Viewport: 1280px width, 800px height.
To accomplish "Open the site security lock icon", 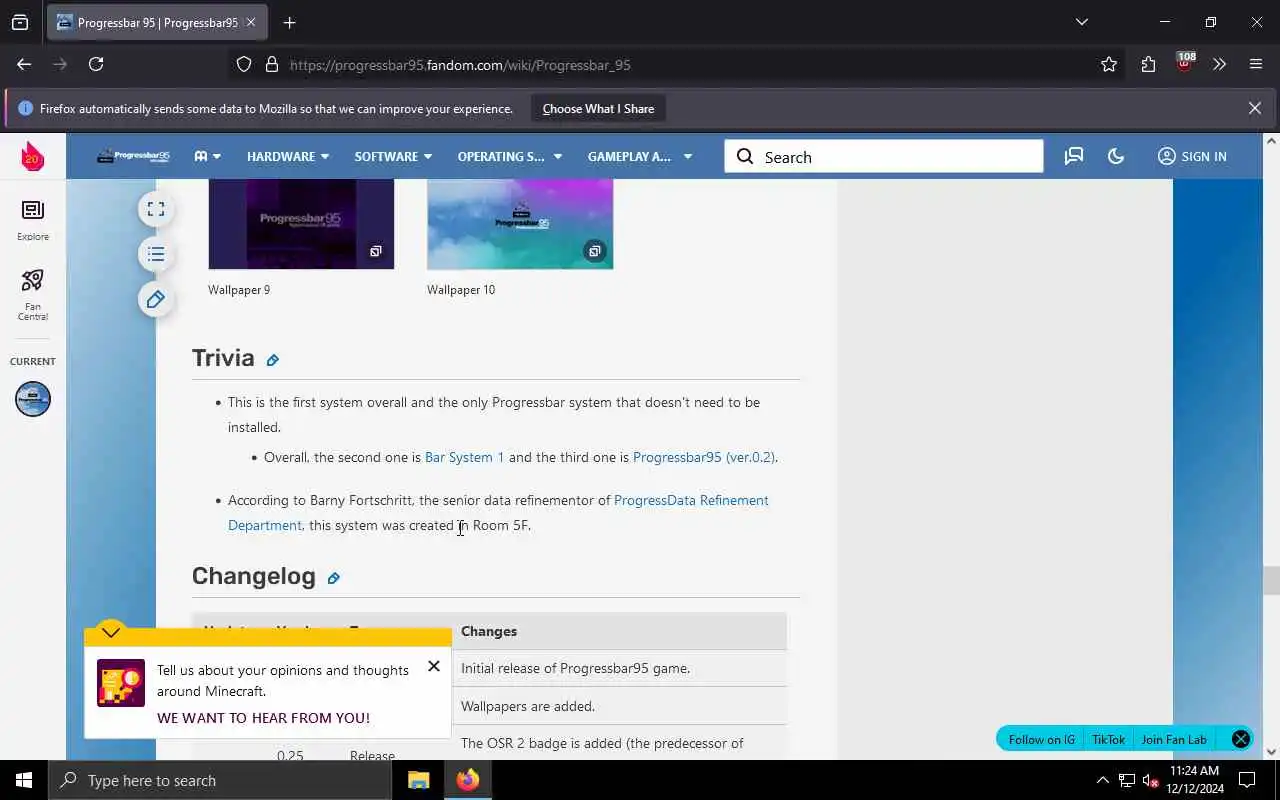I will (x=271, y=64).
